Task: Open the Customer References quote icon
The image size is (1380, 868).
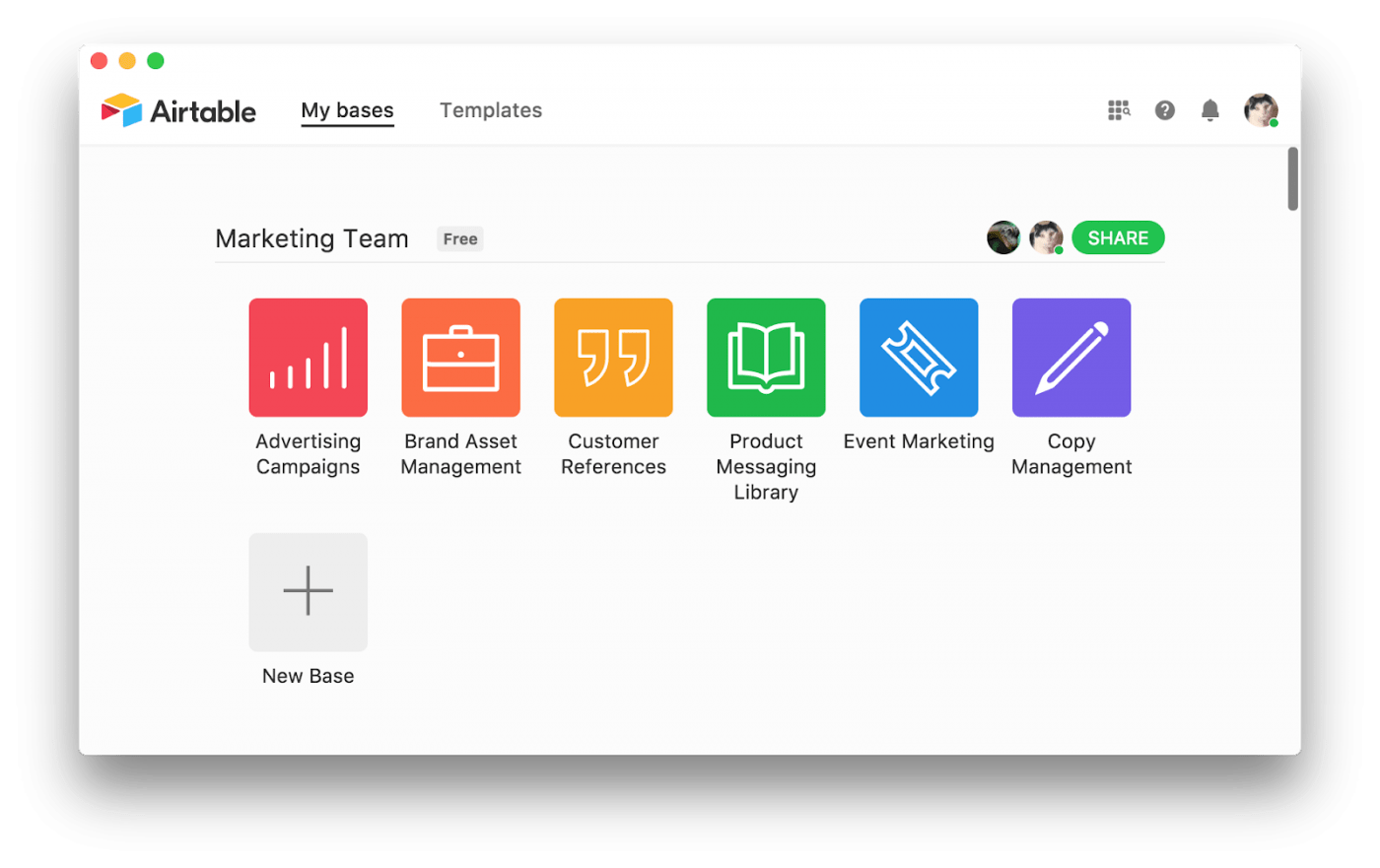Action: [613, 358]
